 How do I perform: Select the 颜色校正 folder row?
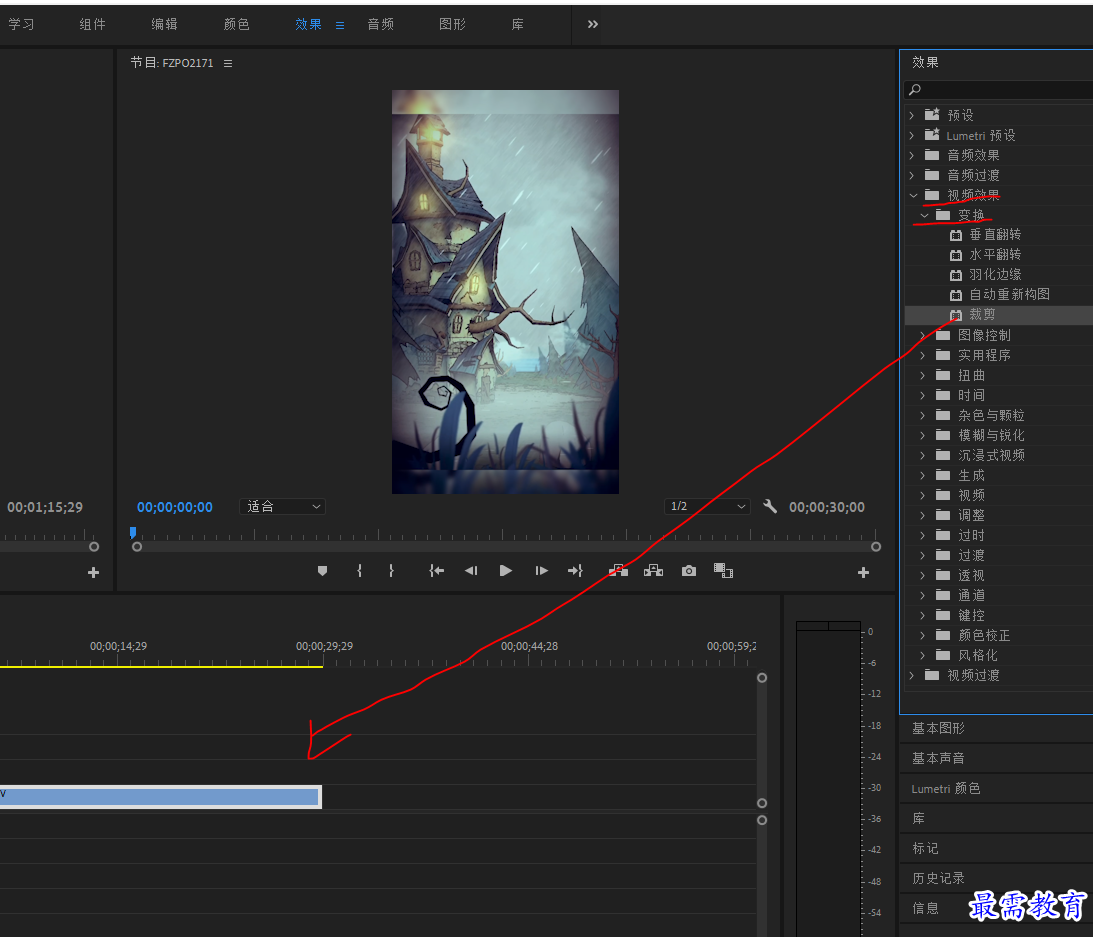click(x=998, y=635)
